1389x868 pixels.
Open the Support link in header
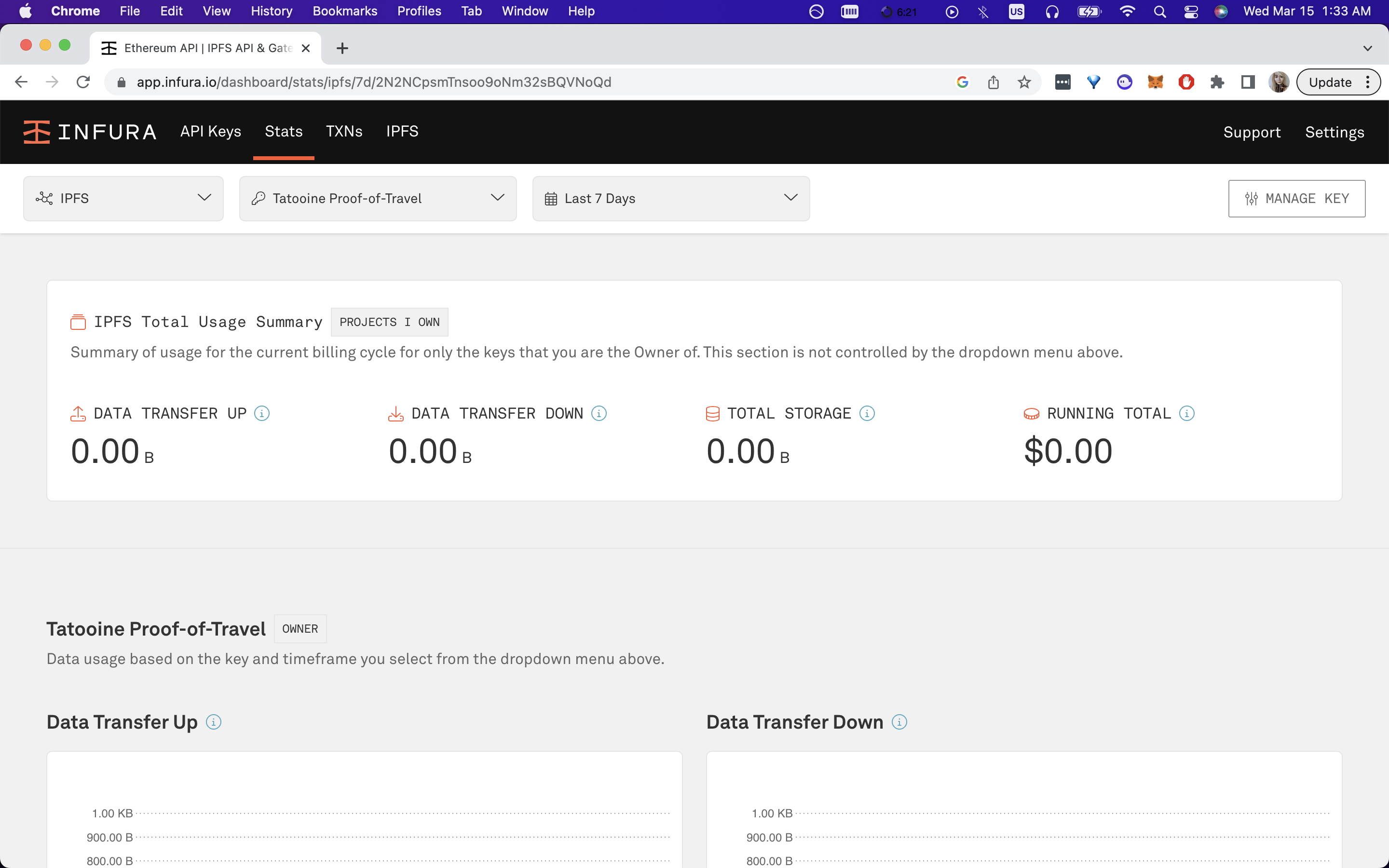(1252, 133)
